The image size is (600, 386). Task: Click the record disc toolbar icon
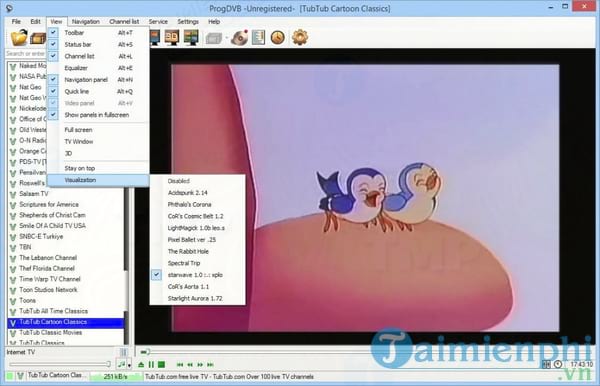(x=239, y=37)
